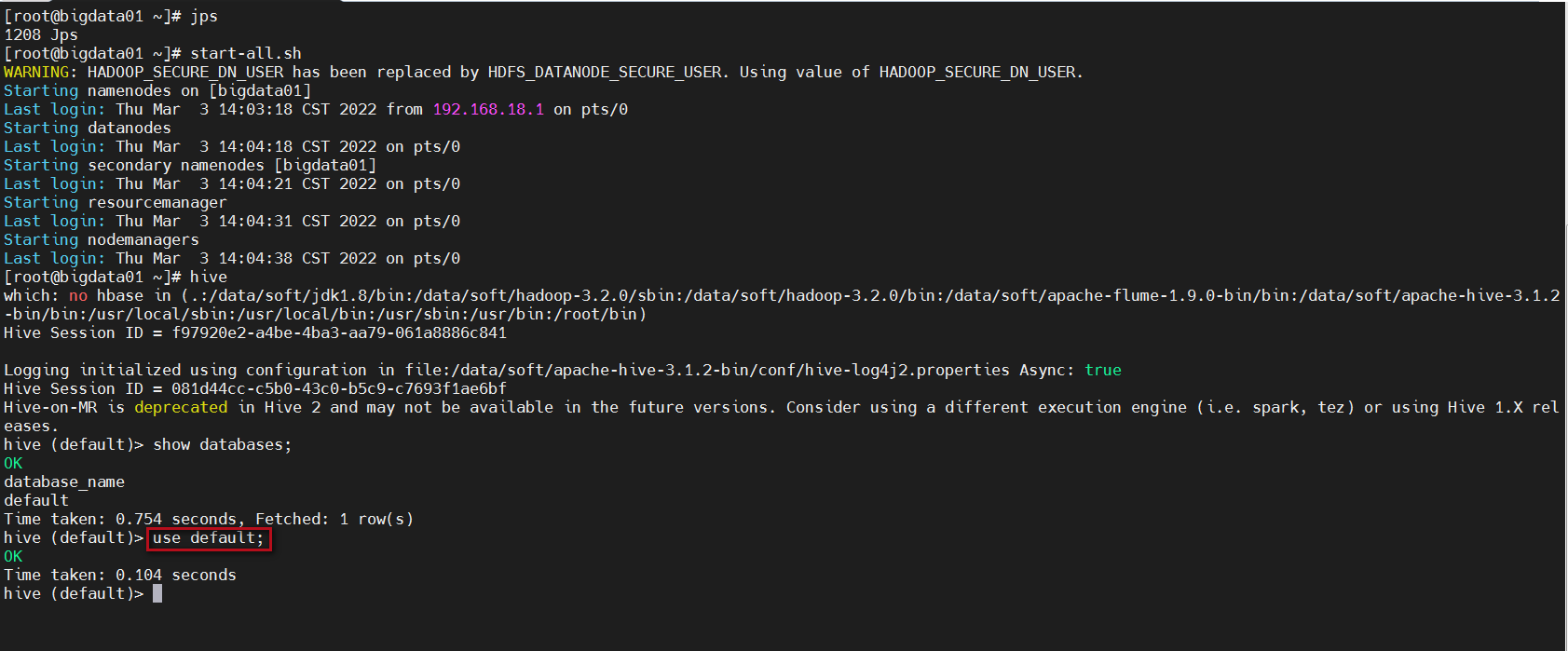Click the highlighted 'use default;' command

[x=209, y=538]
